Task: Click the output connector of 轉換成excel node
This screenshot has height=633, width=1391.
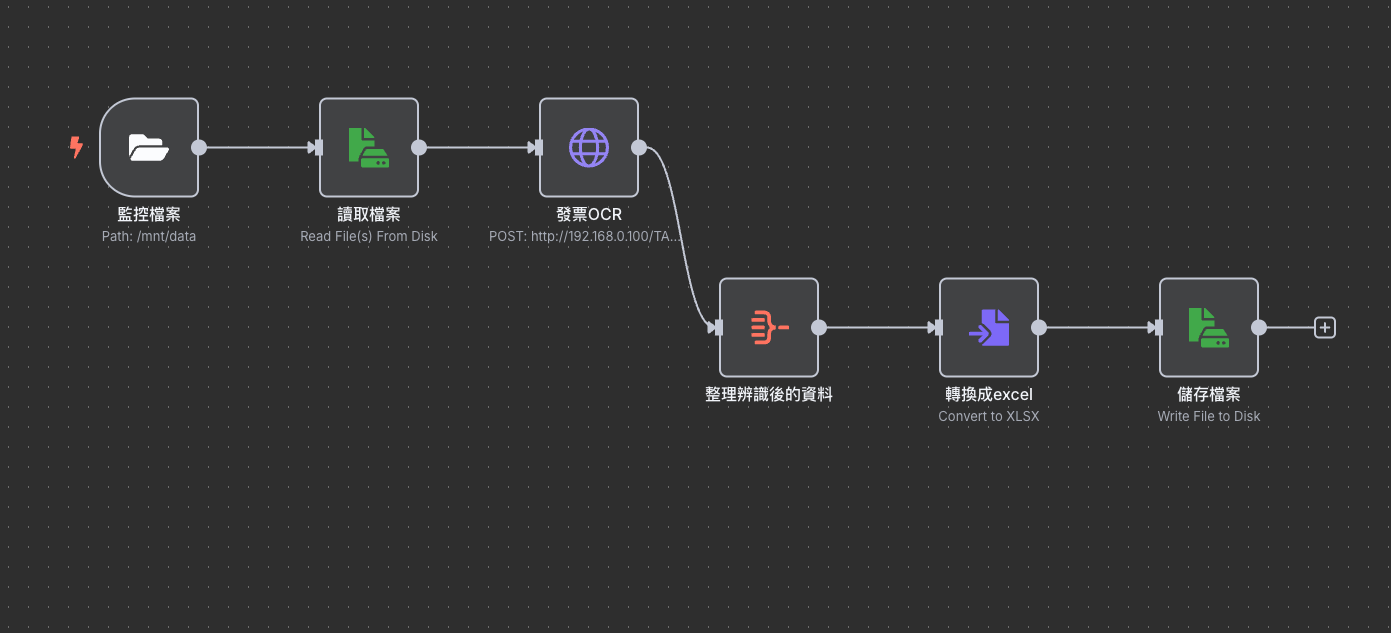Action: (x=1039, y=327)
